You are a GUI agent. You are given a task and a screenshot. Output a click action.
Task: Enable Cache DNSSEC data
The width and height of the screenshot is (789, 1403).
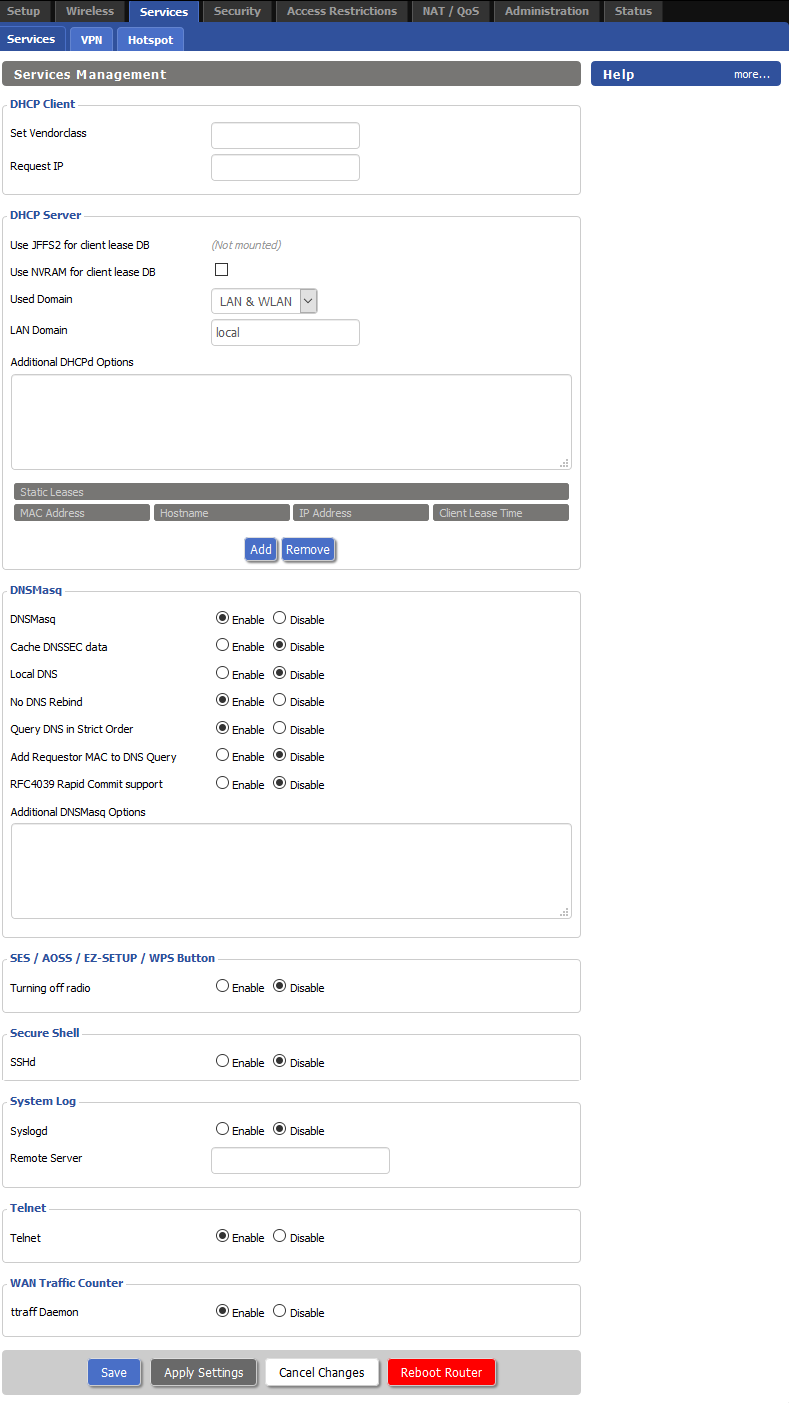(x=223, y=645)
